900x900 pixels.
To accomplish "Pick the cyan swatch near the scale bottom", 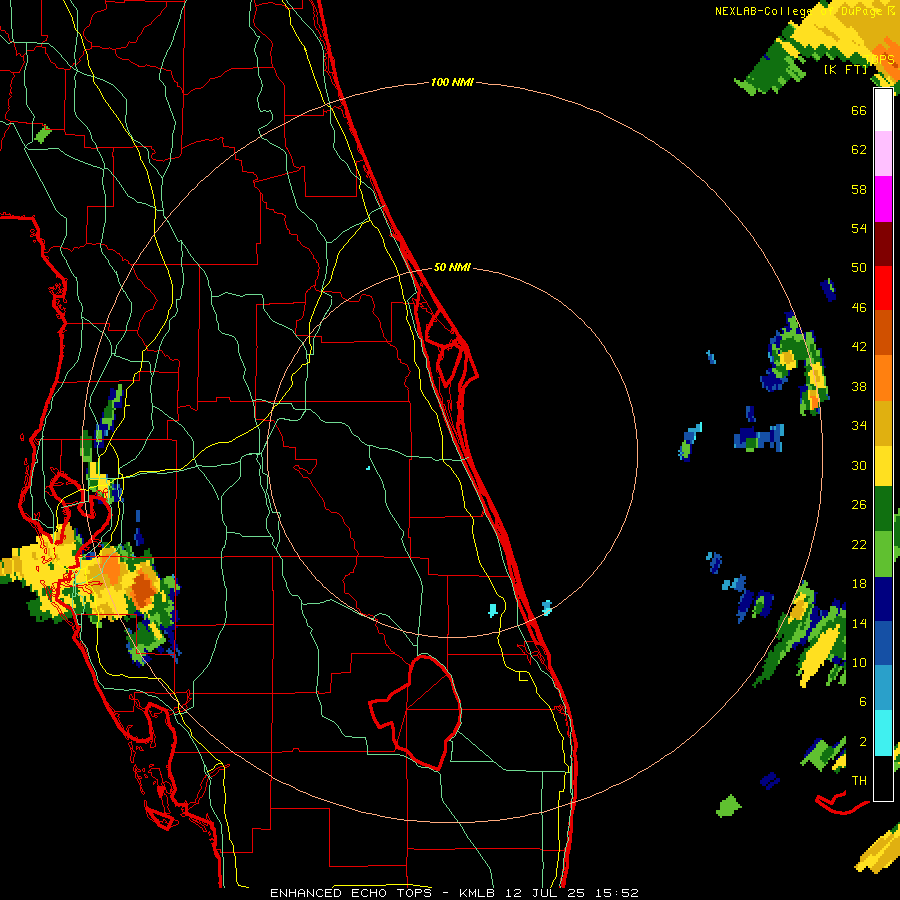I will pyautogui.click(x=883, y=733).
